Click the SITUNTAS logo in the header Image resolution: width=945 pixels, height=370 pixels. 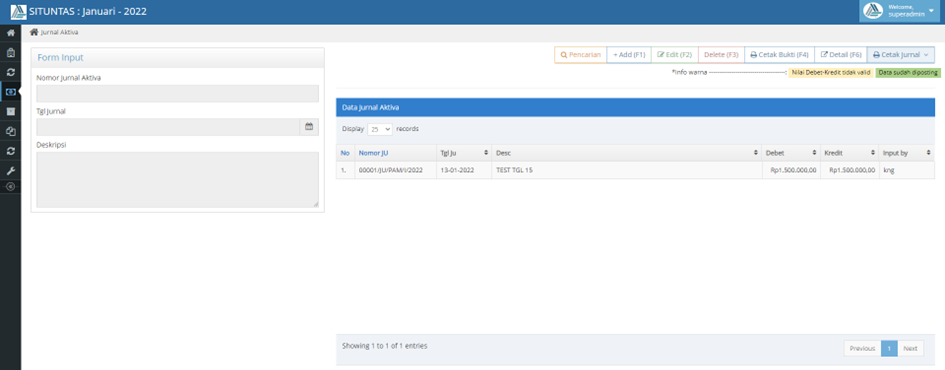[19, 11]
